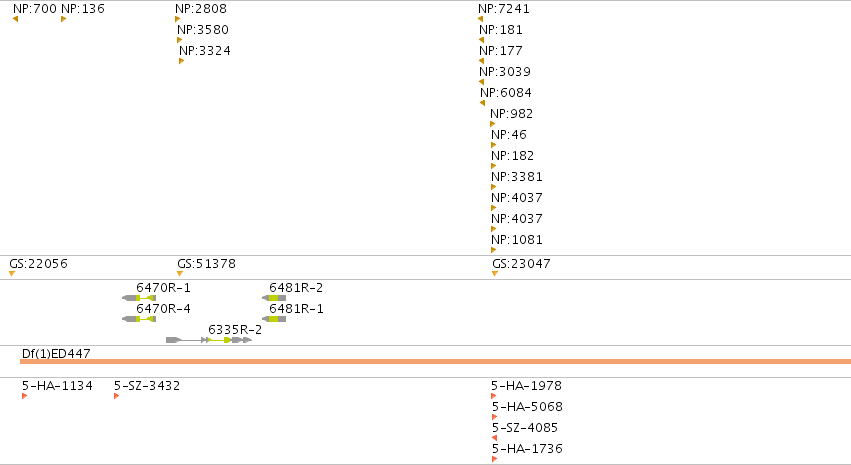Screen dimensions: 851x465
Task: Click the NP:3324 text label
Action: pos(205,51)
